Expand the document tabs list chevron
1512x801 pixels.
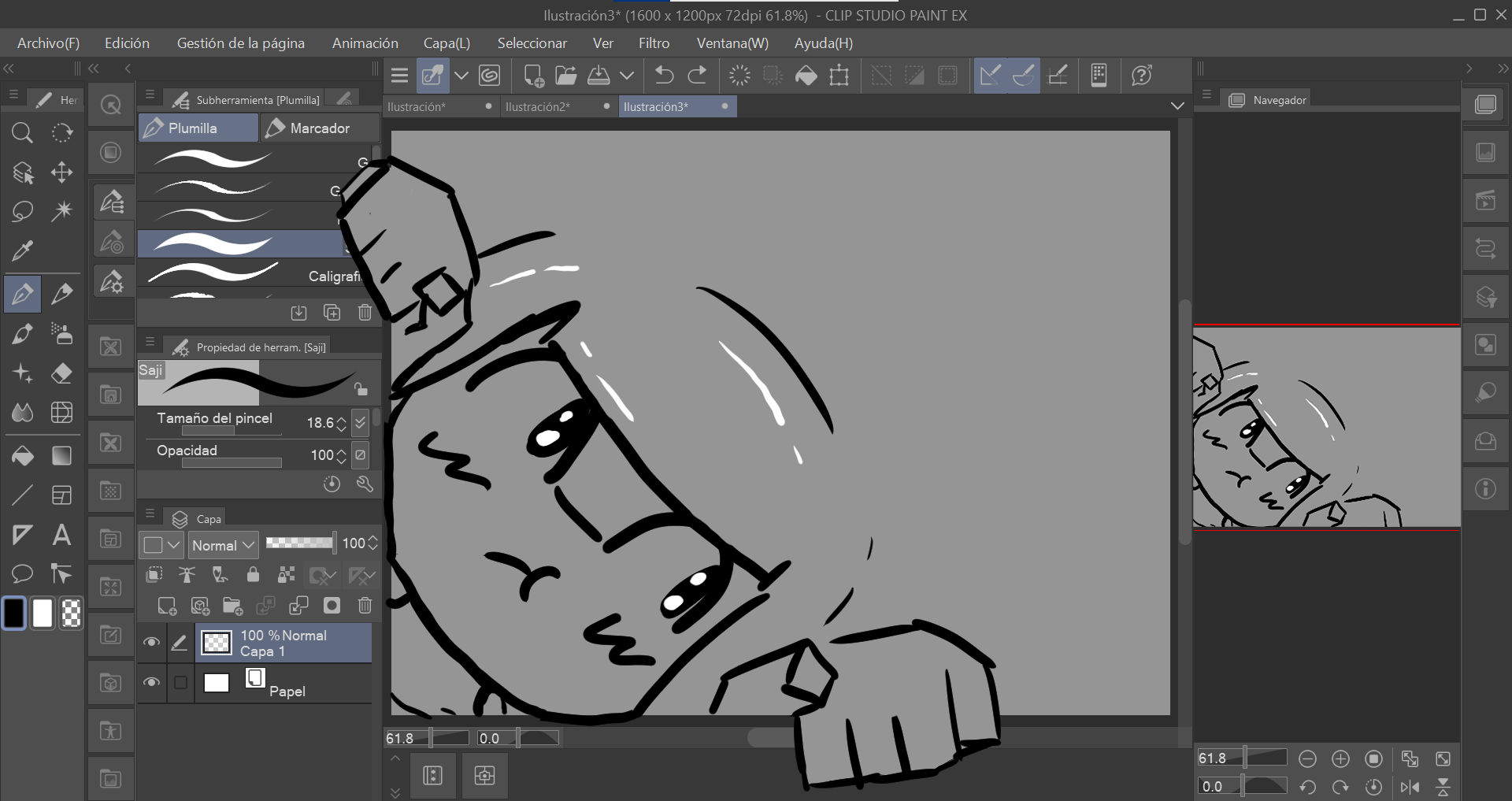coord(1177,106)
